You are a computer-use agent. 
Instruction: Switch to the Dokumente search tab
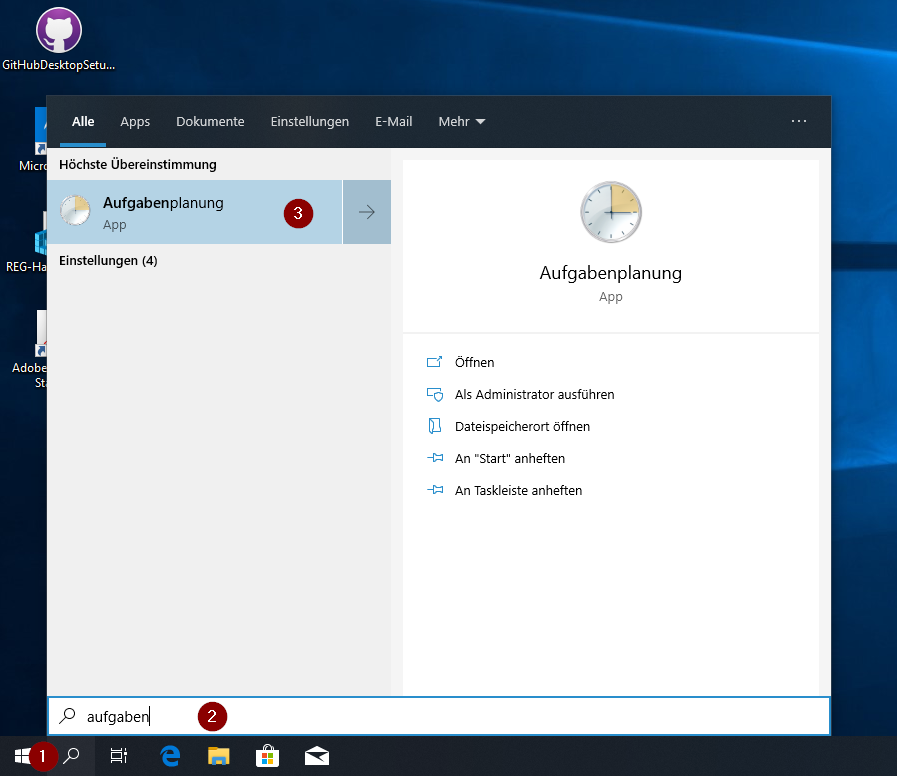tap(210, 122)
